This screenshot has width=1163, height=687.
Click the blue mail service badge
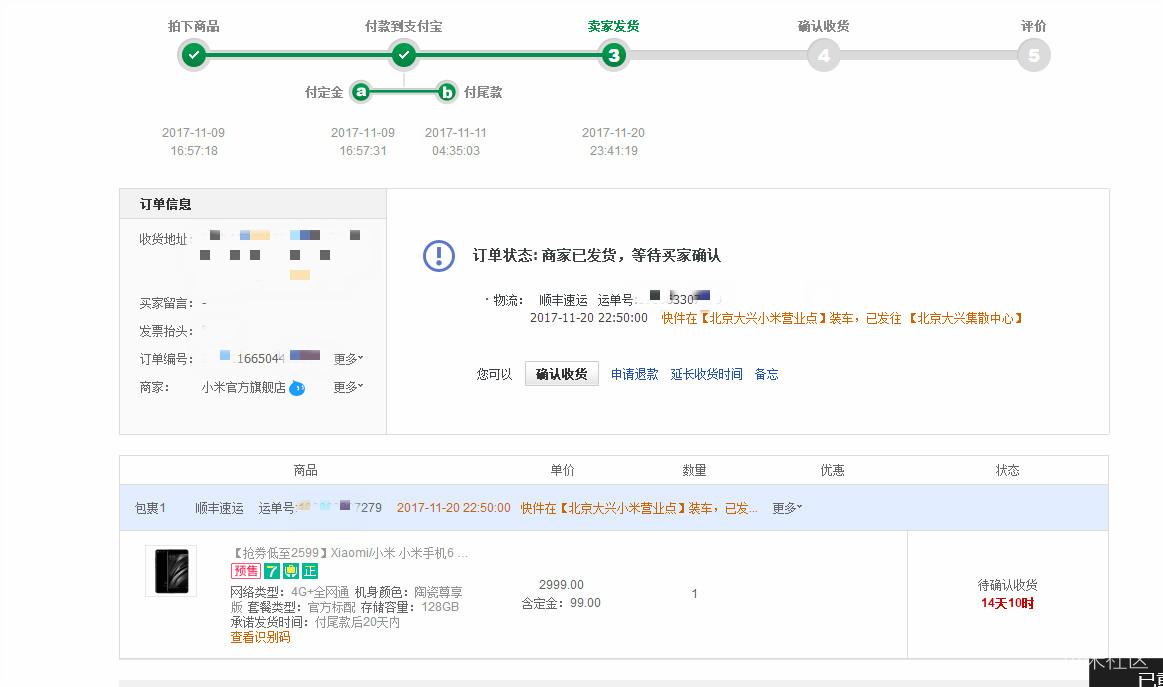coord(291,571)
